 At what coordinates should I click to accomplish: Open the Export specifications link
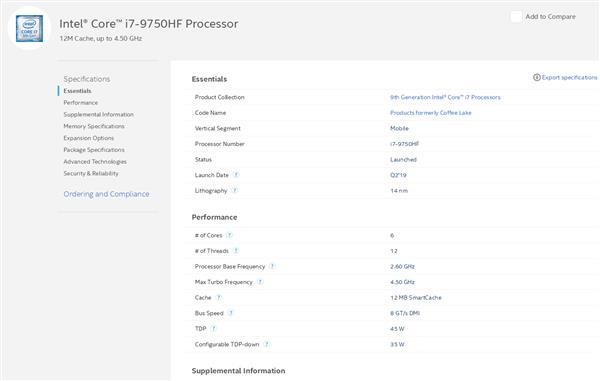pos(569,77)
